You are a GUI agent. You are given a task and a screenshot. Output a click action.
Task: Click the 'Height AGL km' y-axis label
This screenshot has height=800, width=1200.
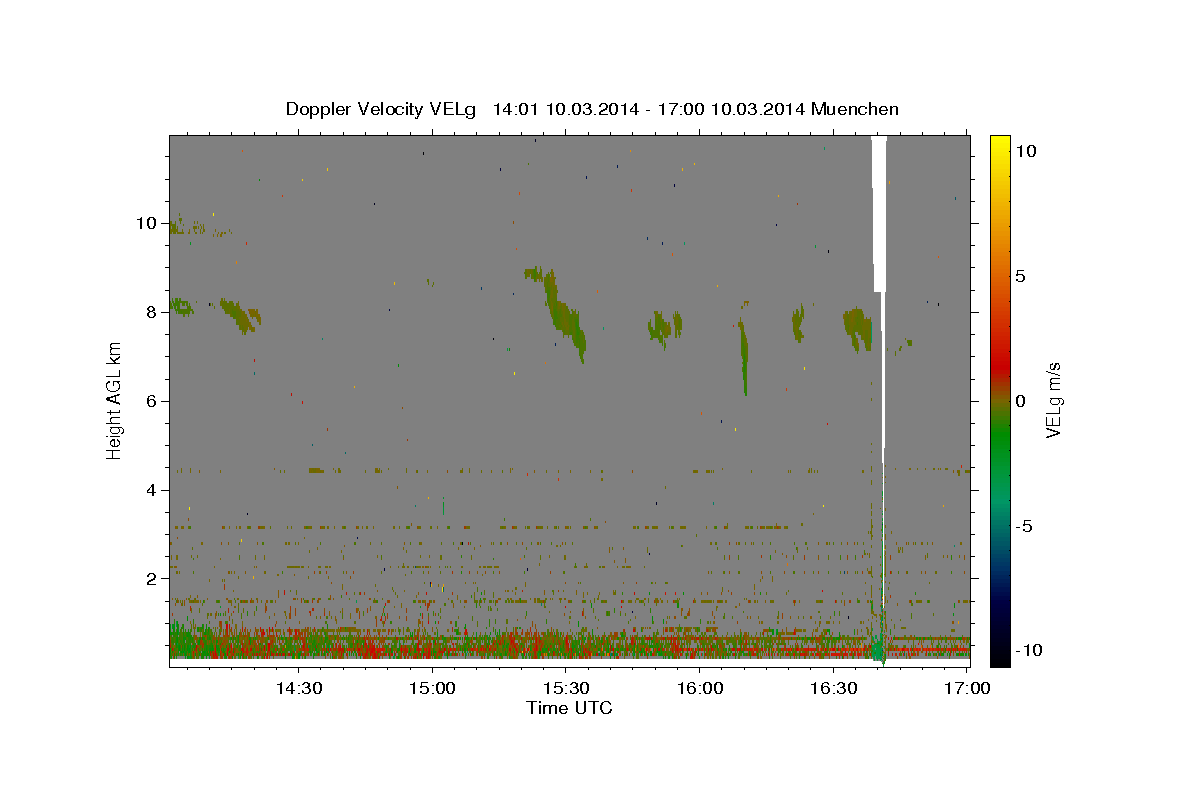[115, 400]
